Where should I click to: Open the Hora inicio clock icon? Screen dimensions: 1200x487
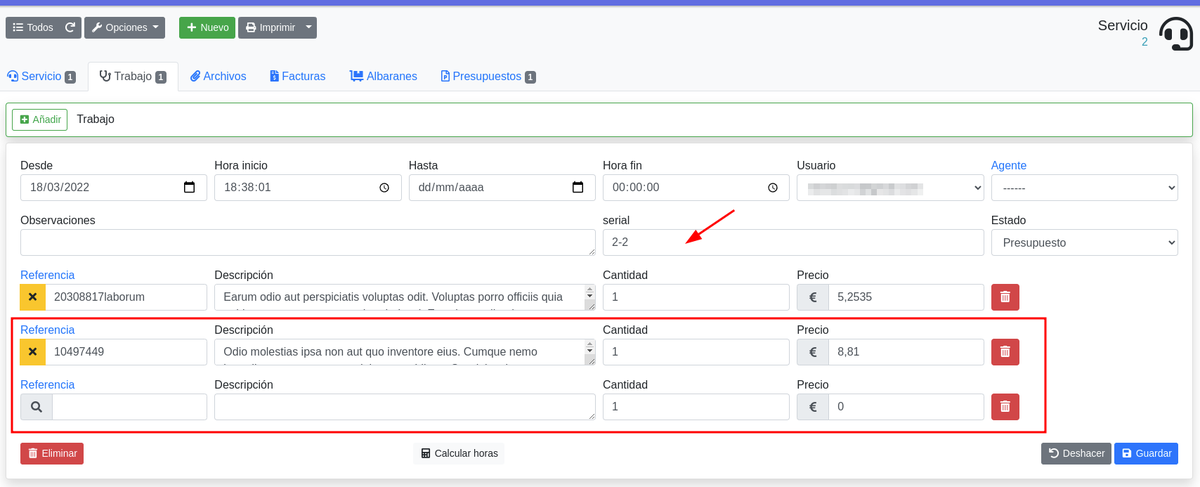pyautogui.click(x=384, y=187)
